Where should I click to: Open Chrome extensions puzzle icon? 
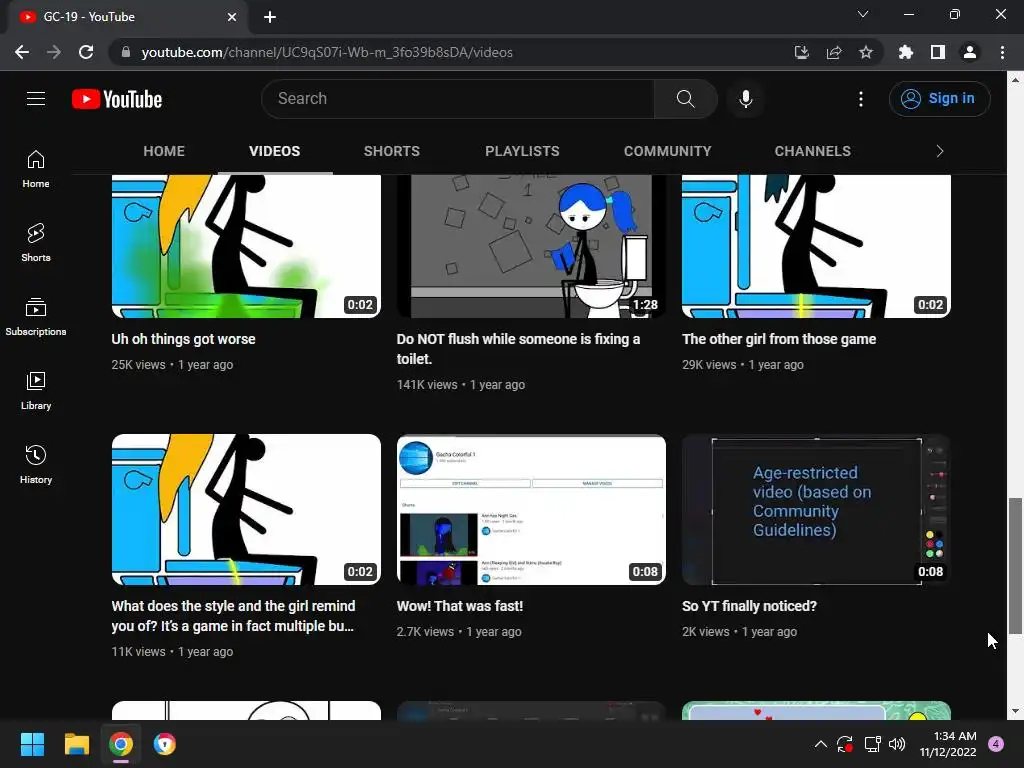click(906, 52)
